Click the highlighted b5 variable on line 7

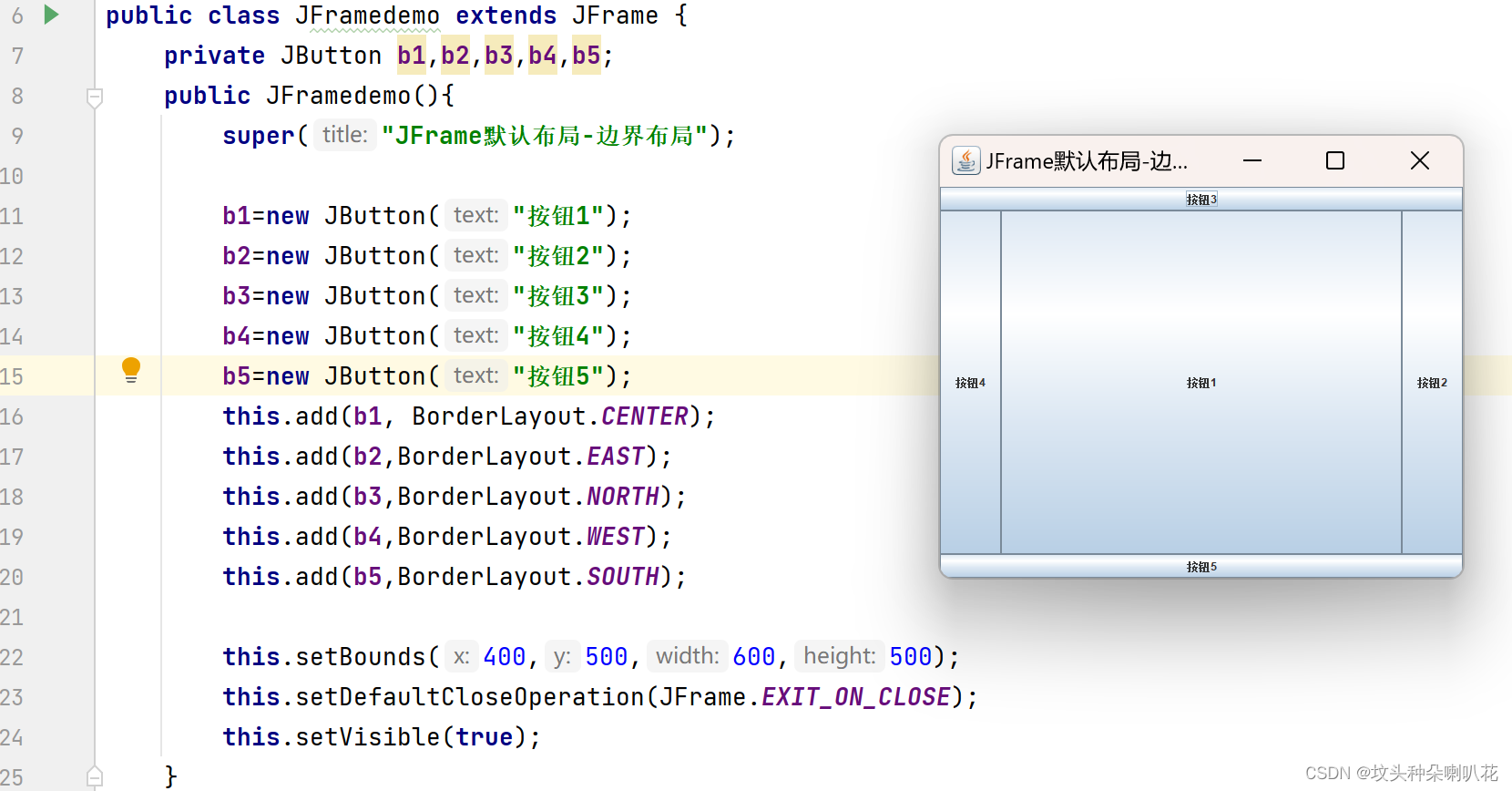click(587, 56)
